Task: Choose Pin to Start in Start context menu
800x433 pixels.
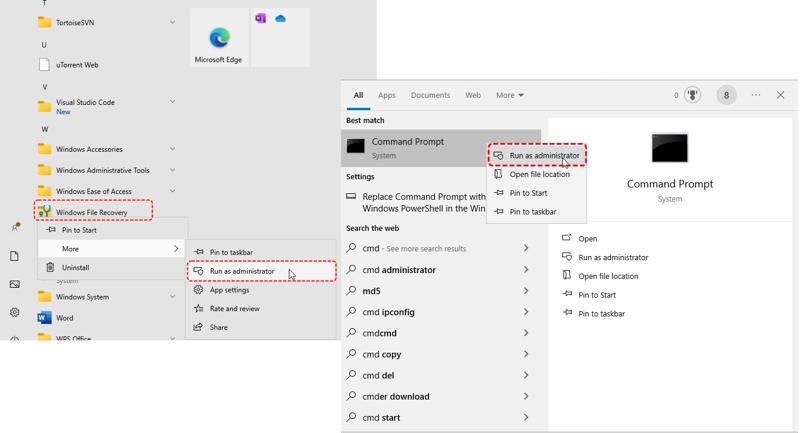Action: point(113,230)
